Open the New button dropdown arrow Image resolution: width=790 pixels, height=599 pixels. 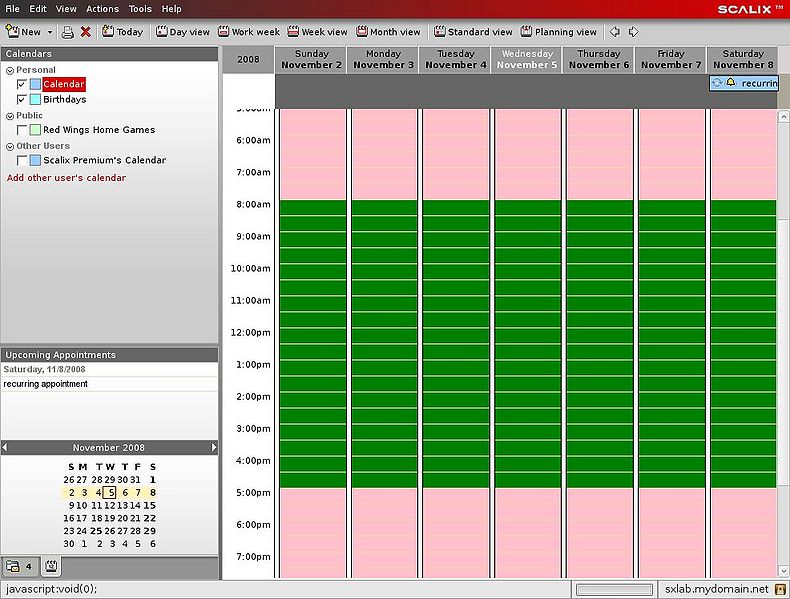point(49,32)
